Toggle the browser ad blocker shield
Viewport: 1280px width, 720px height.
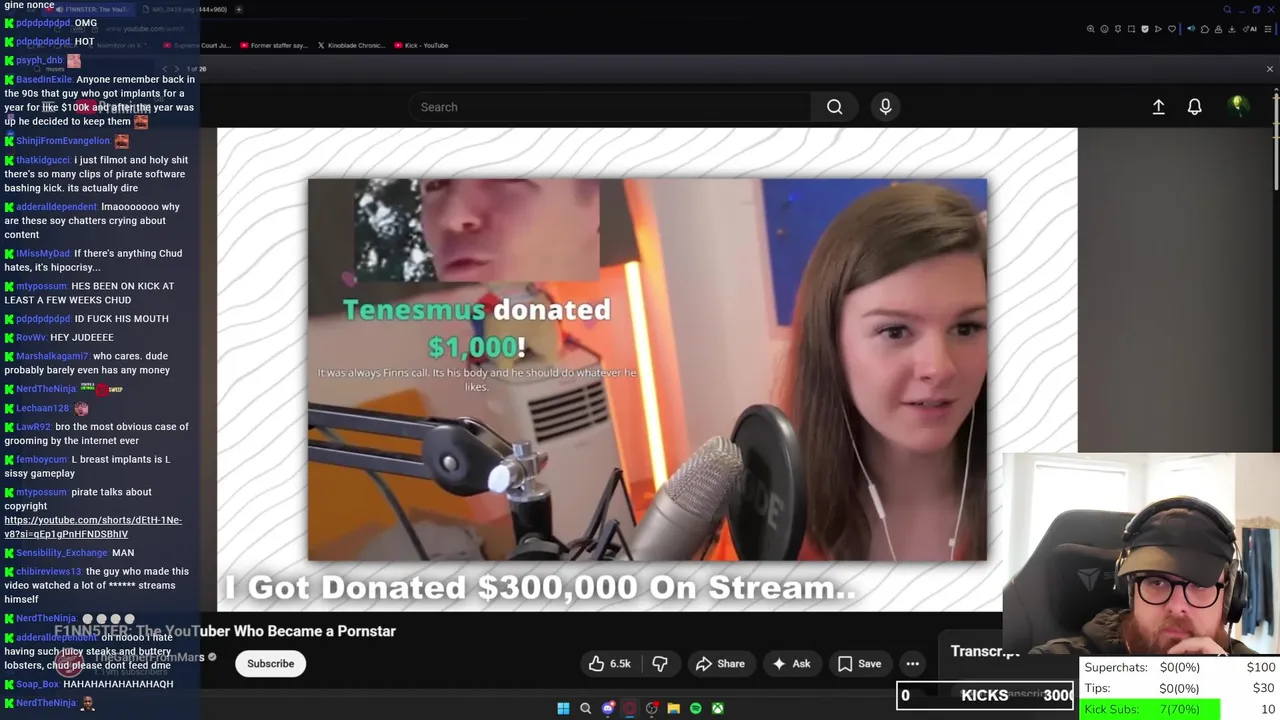1145,29
